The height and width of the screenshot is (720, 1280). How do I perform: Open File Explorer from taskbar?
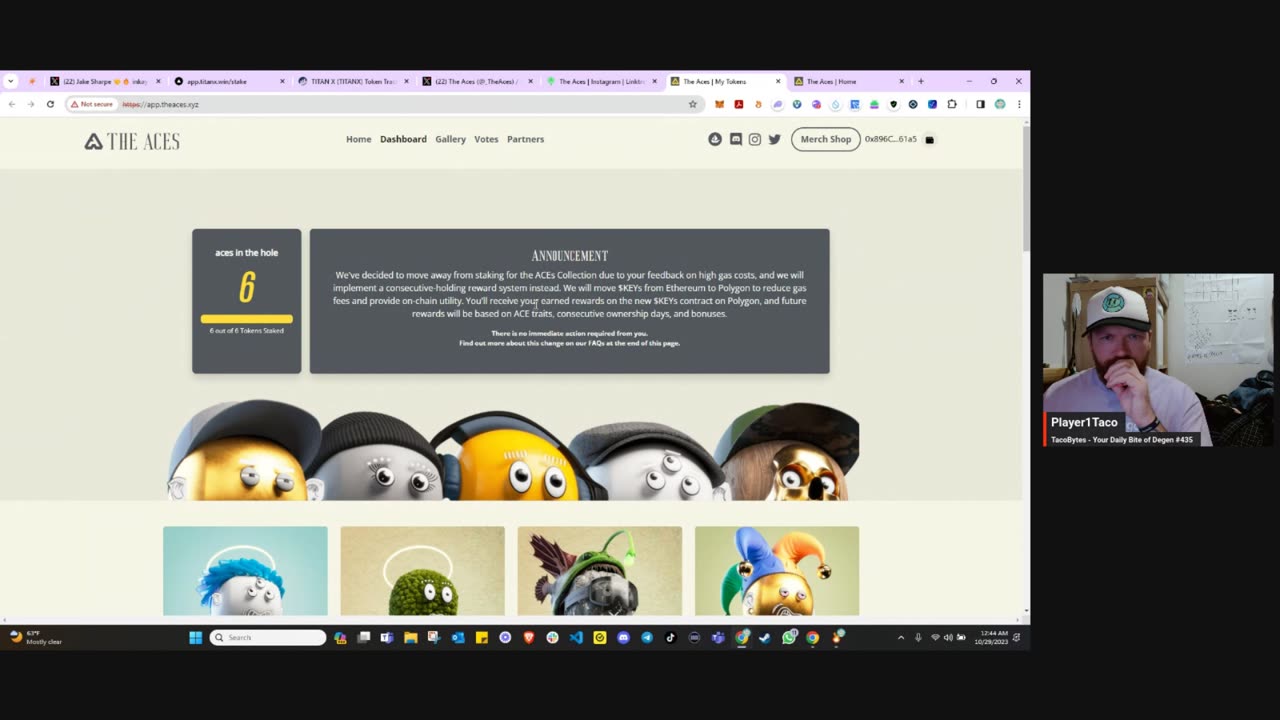[411, 637]
